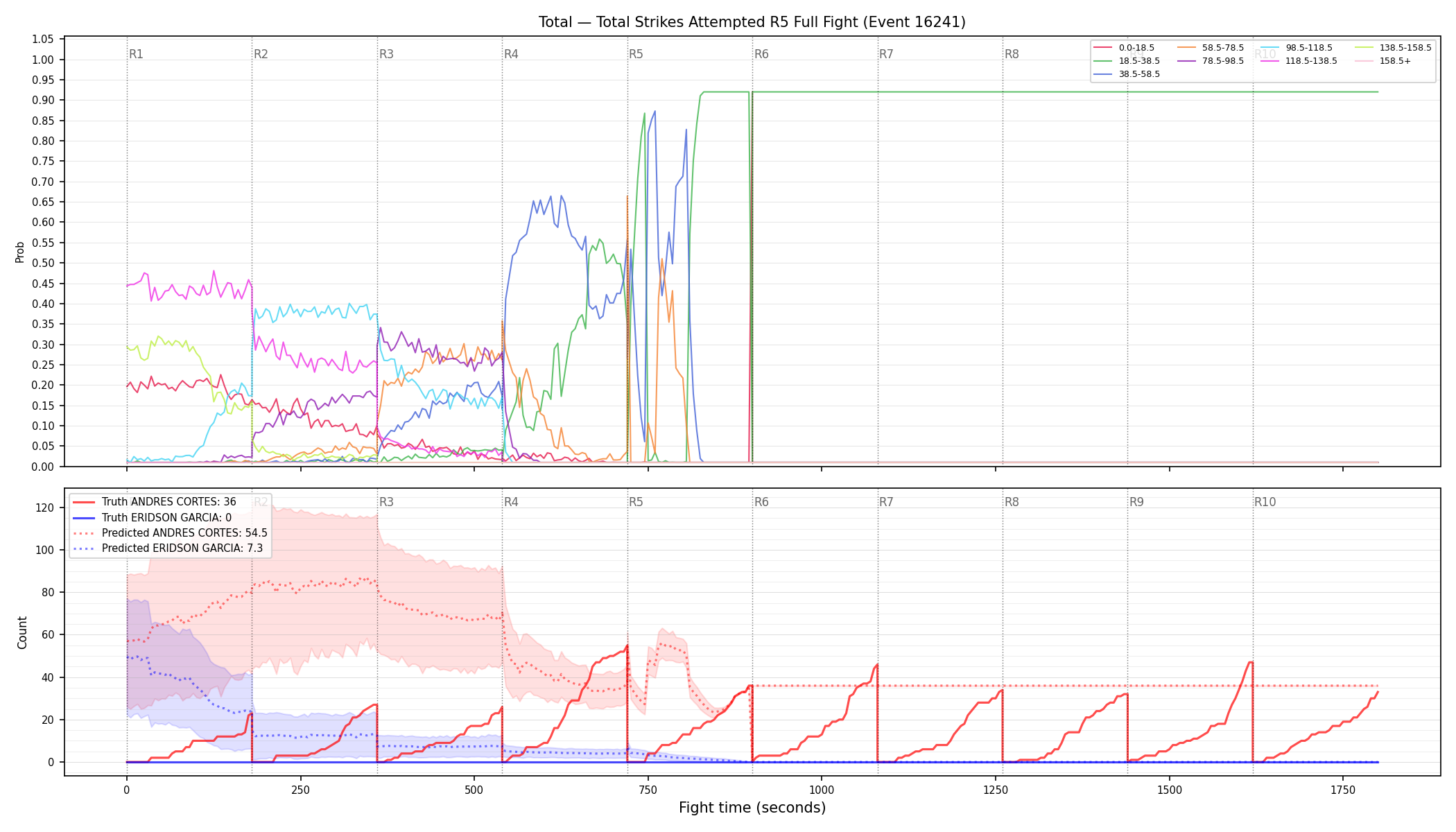The image size is (1456, 832).
Task: Click the 1.05 tick label on Prob axis
Action: pyautogui.click(x=43, y=39)
